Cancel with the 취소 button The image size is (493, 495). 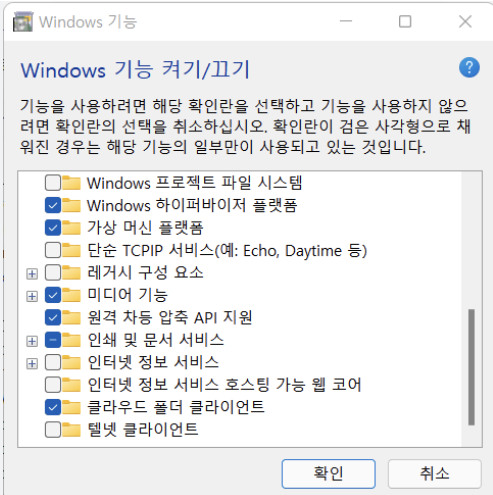click(x=435, y=474)
